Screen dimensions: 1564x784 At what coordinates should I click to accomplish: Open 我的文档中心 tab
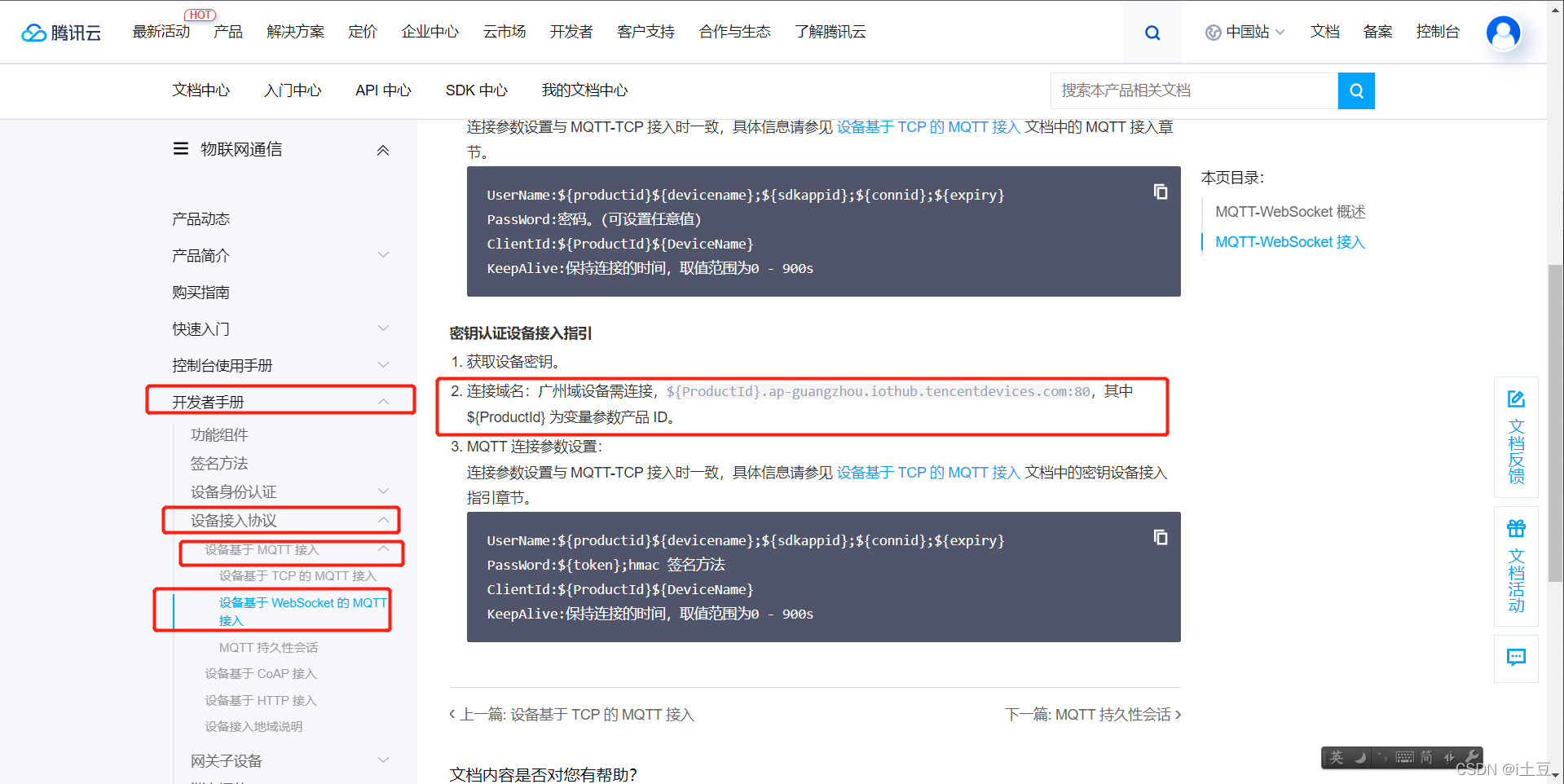(585, 90)
